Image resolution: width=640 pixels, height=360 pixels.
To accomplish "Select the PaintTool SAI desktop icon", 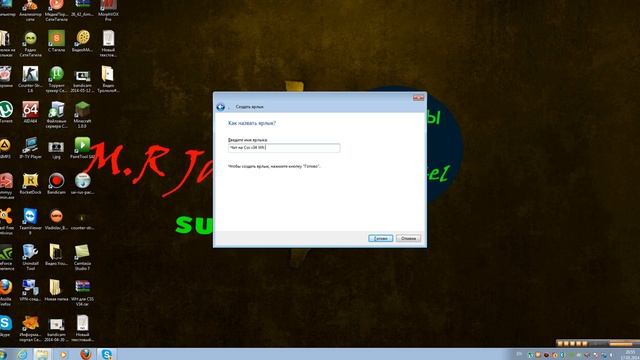I will pyautogui.click(x=82, y=148).
